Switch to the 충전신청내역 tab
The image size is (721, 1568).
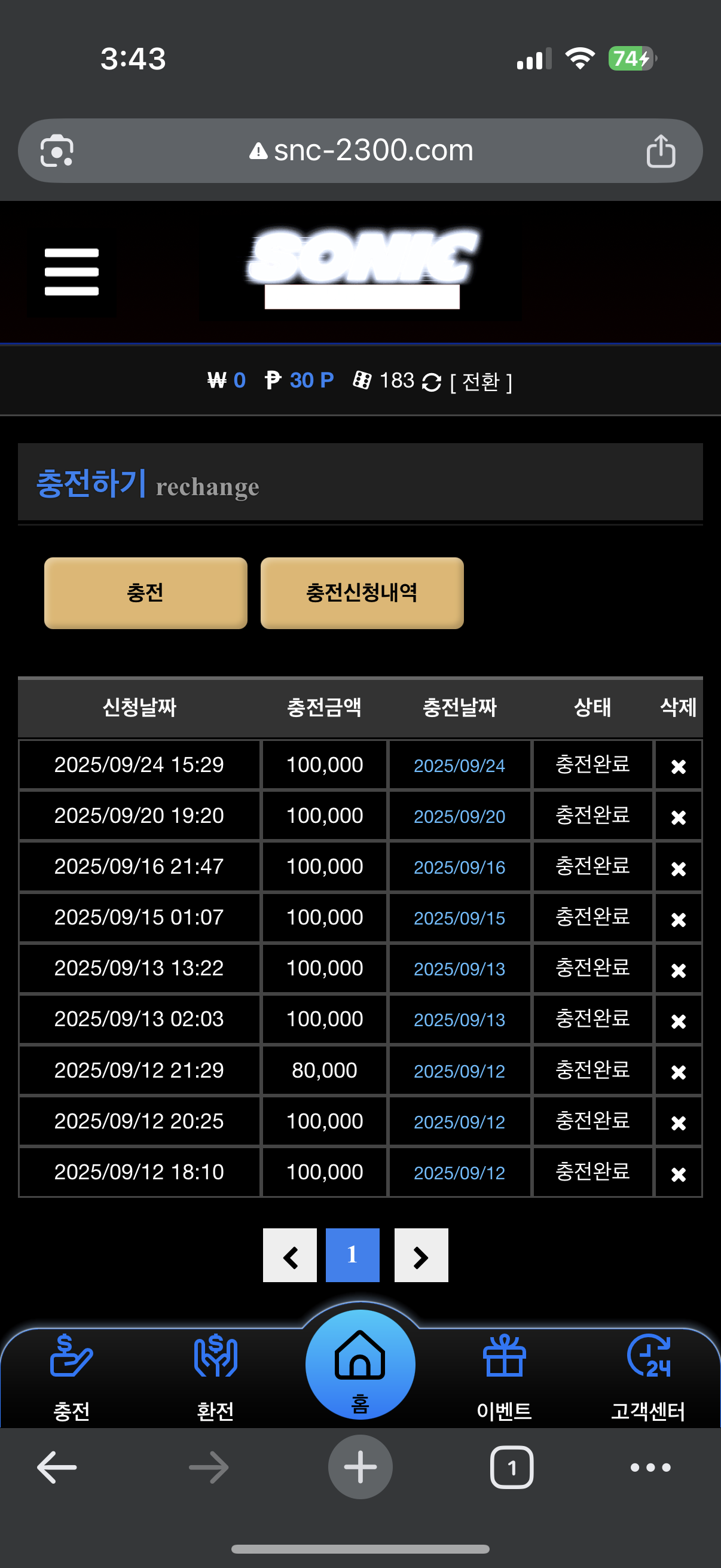pos(362,593)
